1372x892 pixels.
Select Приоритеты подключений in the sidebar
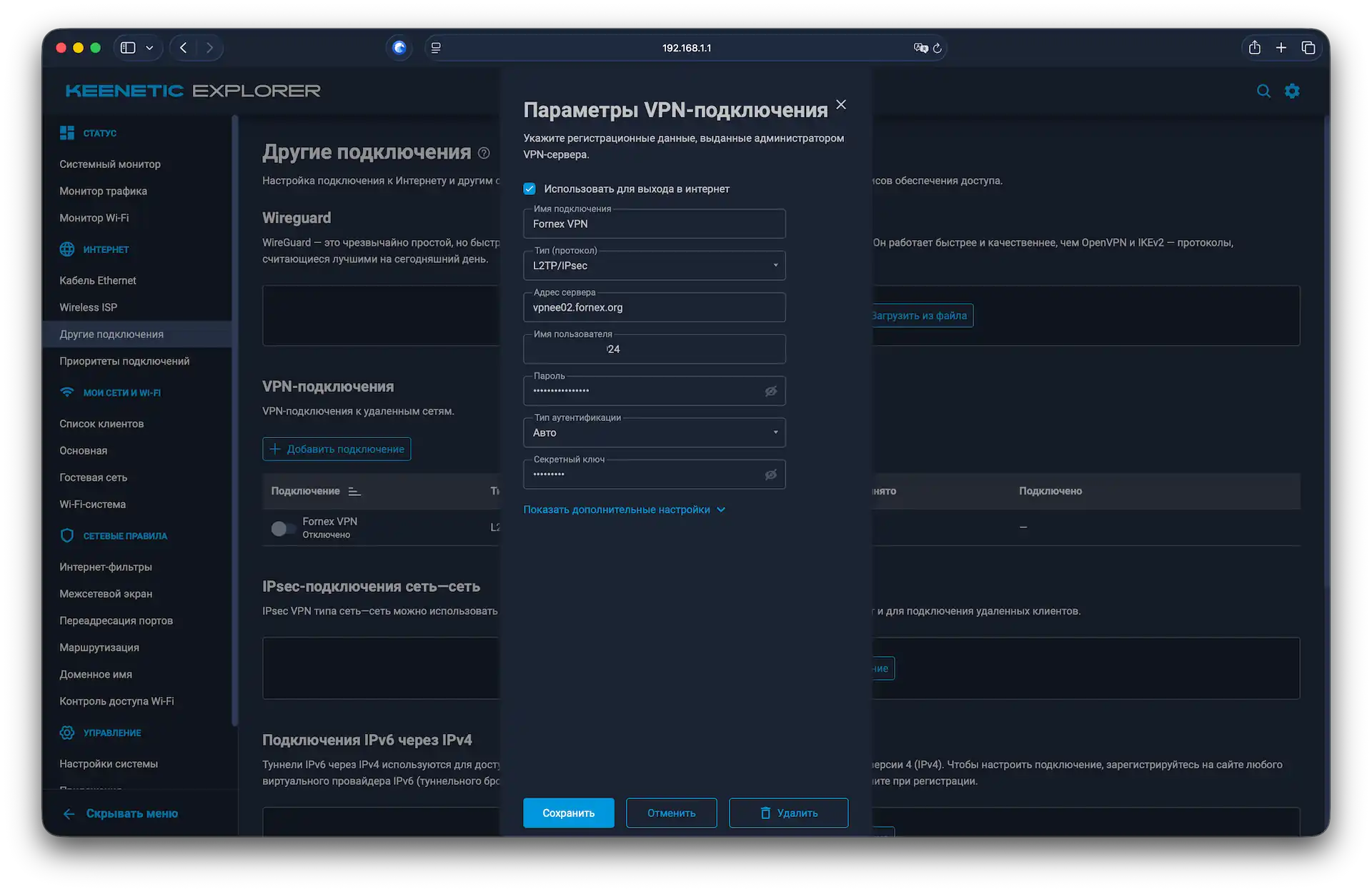[124, 361]
